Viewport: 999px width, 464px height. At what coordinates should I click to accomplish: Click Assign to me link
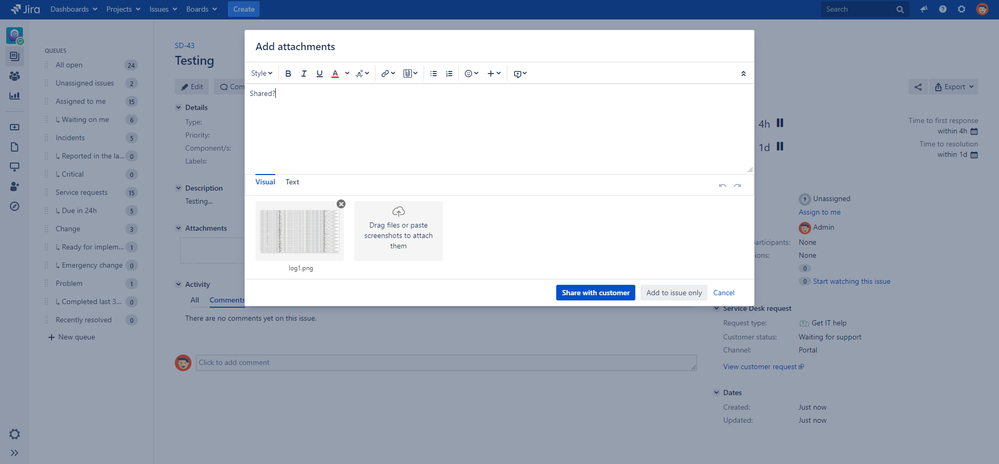tap(819, 212)
